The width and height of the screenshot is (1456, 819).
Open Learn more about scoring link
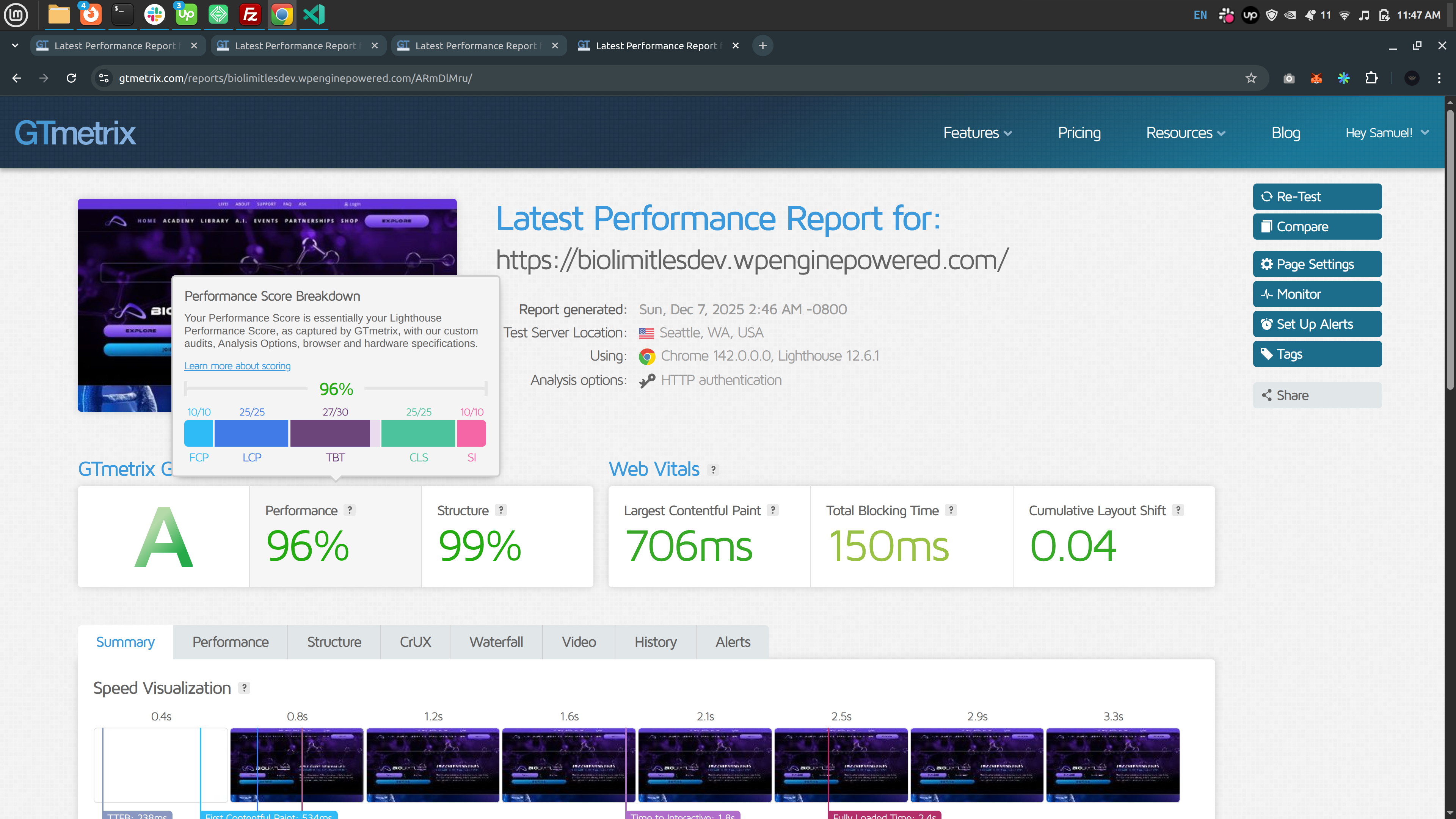click(237, 366)
